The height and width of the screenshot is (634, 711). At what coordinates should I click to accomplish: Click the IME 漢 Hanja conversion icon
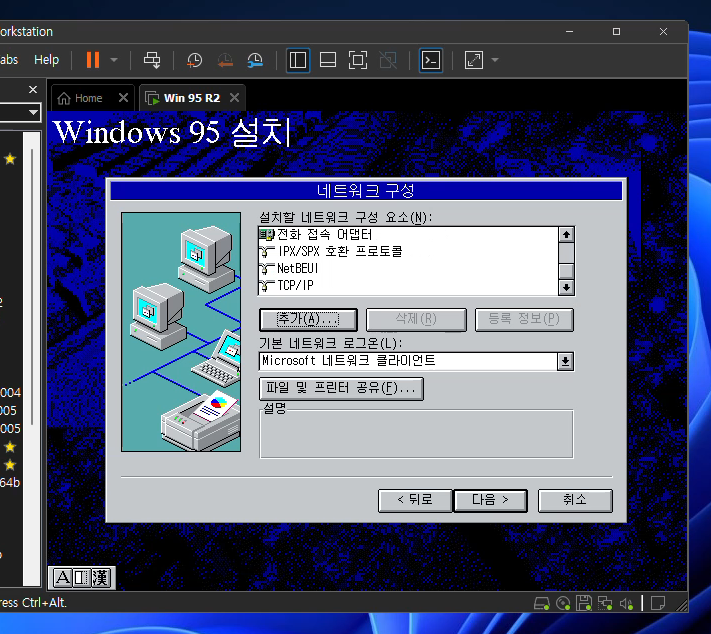pyautogui.click(x=100, y=578)
